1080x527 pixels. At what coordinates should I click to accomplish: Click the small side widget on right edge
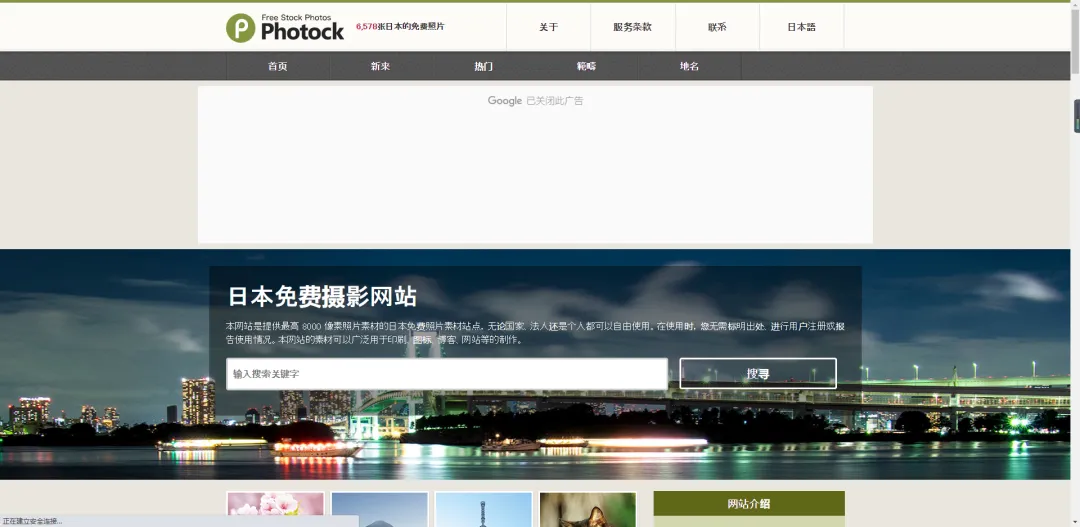tap(1076, 116)
